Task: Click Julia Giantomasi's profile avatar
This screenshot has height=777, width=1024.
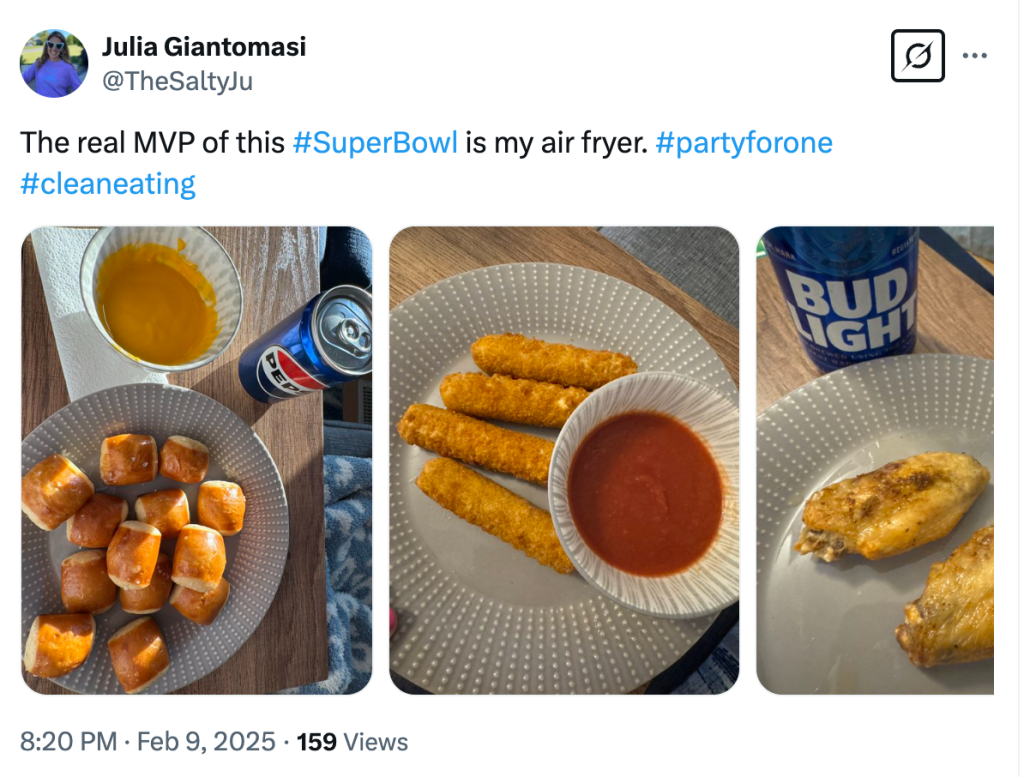Action: 54,63
